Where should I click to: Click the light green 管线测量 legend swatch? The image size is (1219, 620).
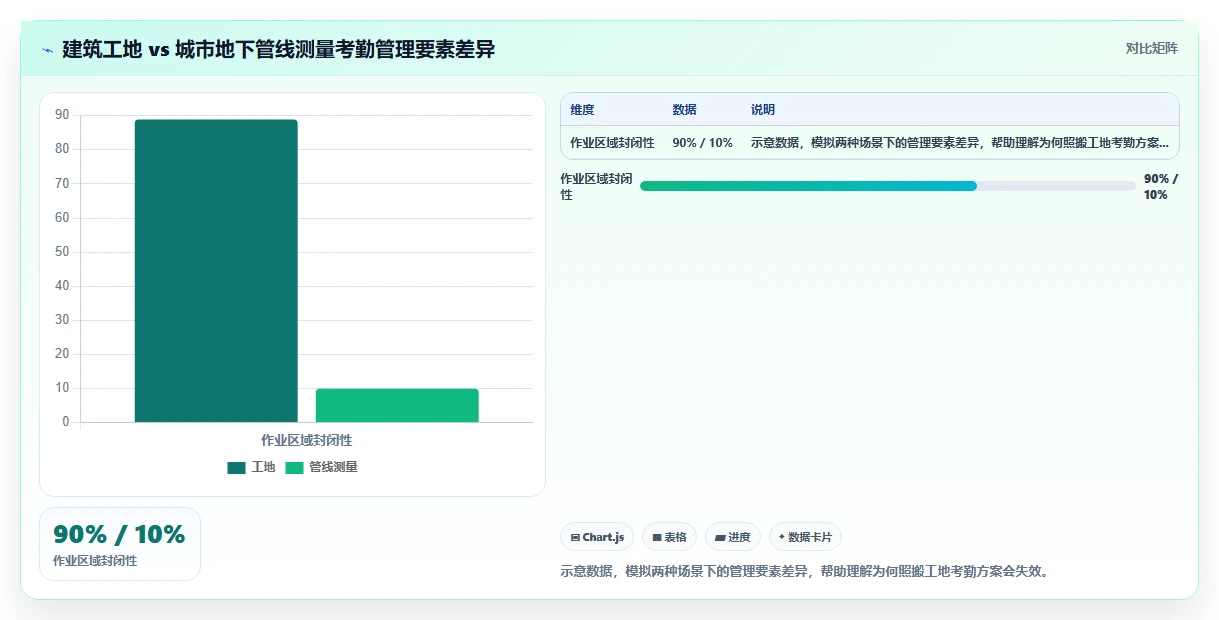click(x=294, y=467)
